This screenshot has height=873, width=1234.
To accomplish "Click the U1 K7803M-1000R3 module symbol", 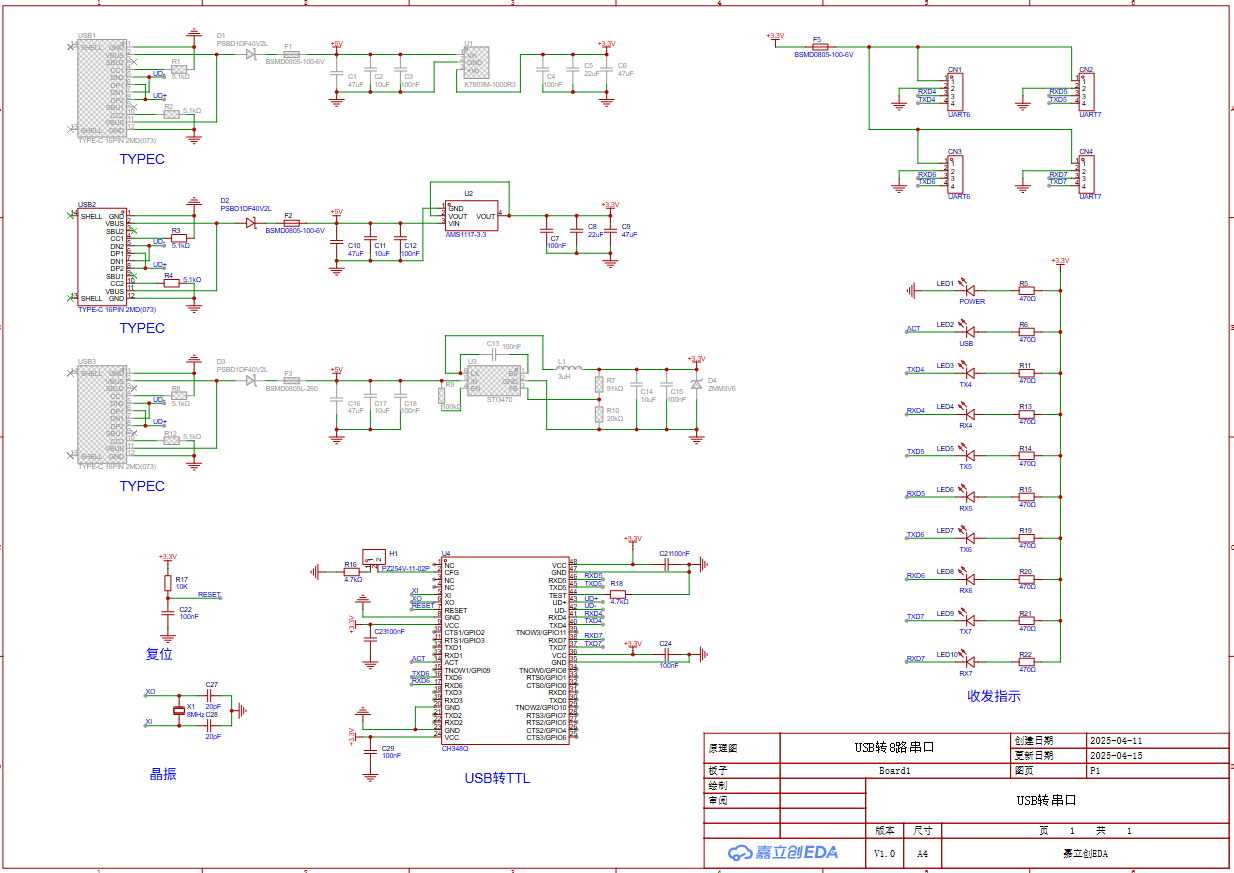I will [477, 63].
